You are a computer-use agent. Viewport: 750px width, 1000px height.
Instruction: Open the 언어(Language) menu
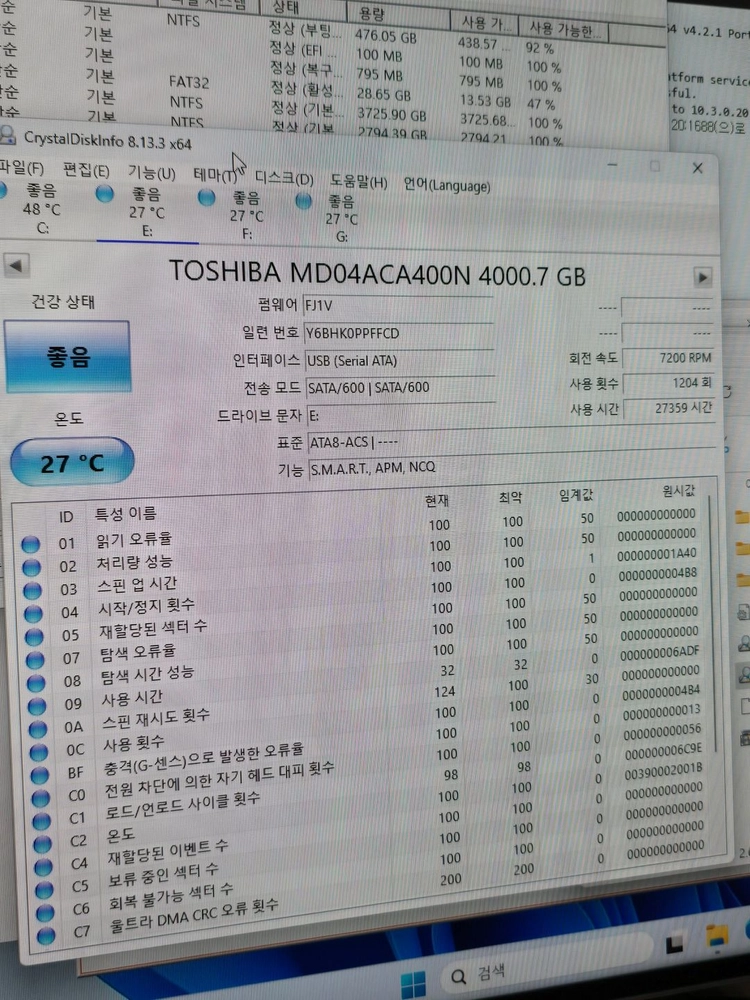[446, 186]
